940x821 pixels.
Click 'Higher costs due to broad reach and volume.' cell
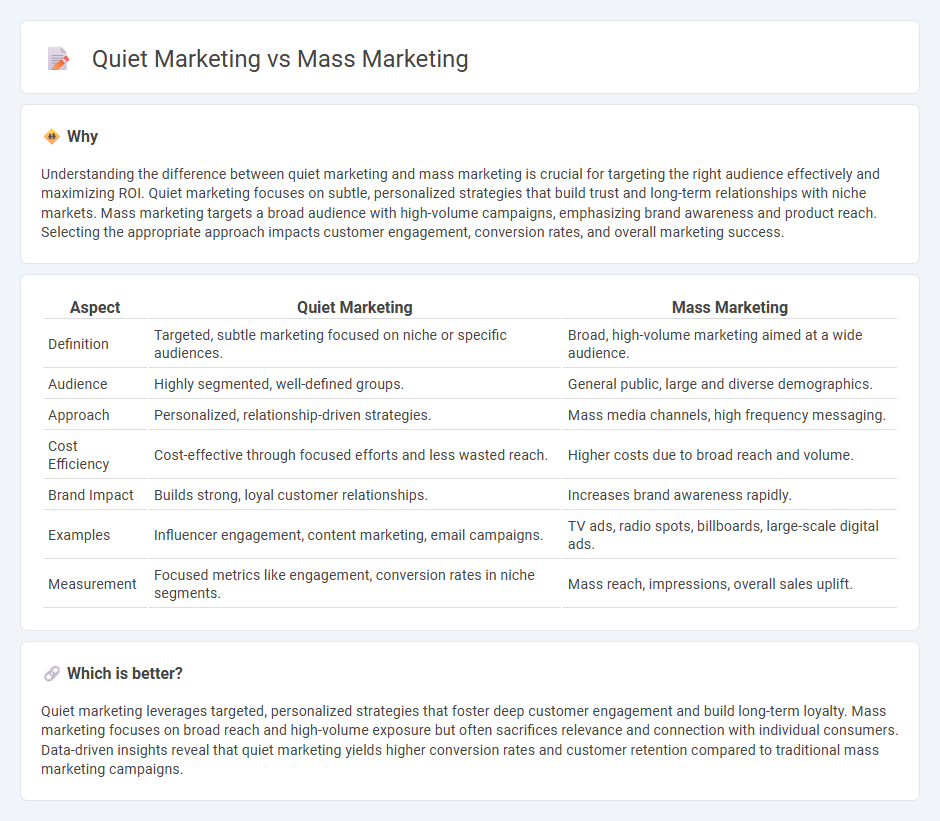click(x=730, y=455)
